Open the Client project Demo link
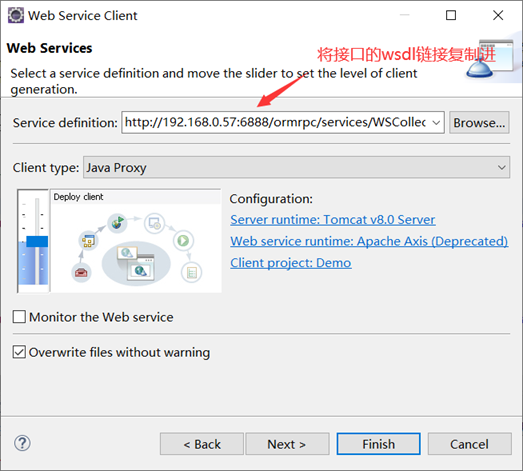The width and height of the screenshot is (523, 471). click(291, 263)
